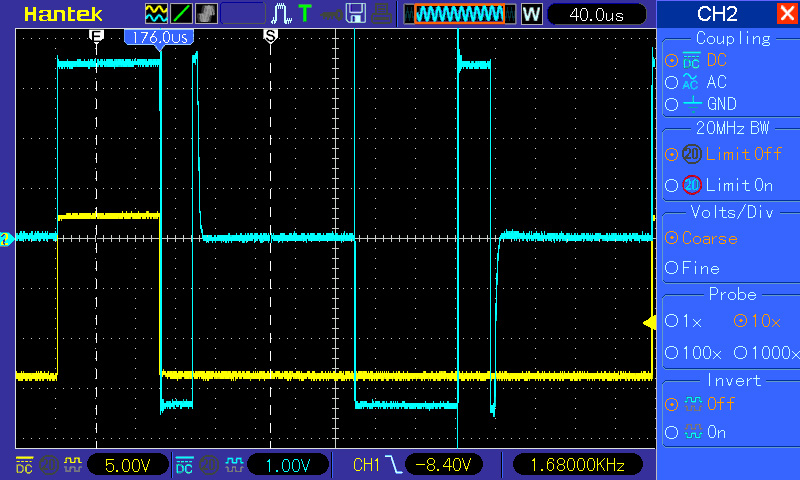
Task: Click the floppy disk save icon
Action: pyautogui.click(x=356, y=13)
